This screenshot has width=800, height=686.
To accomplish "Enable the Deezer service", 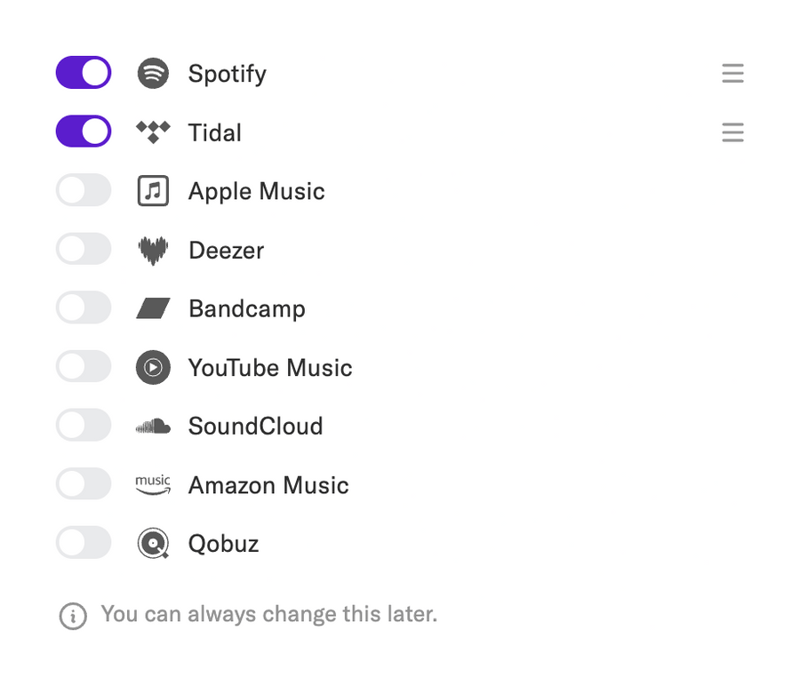I will click(x=83, y=249).
